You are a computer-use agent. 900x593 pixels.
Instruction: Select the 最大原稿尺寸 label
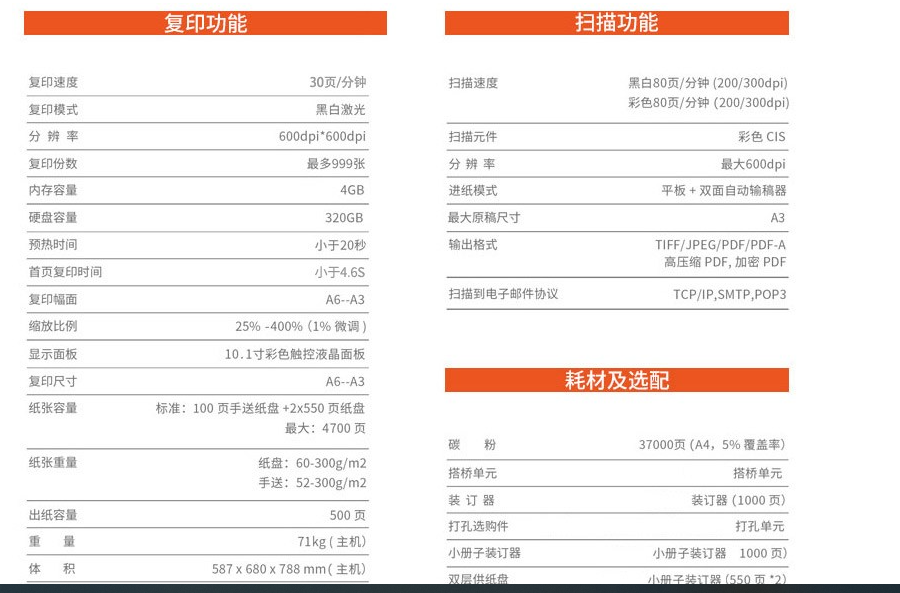(484, 218)
